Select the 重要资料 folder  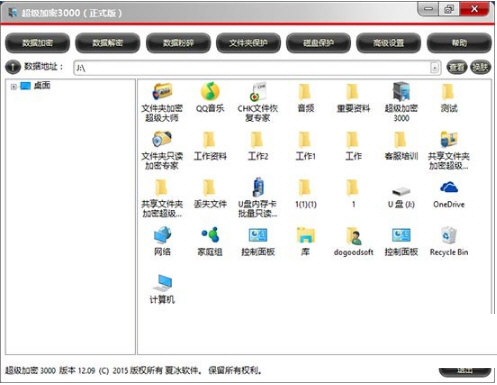coord(353,97)
